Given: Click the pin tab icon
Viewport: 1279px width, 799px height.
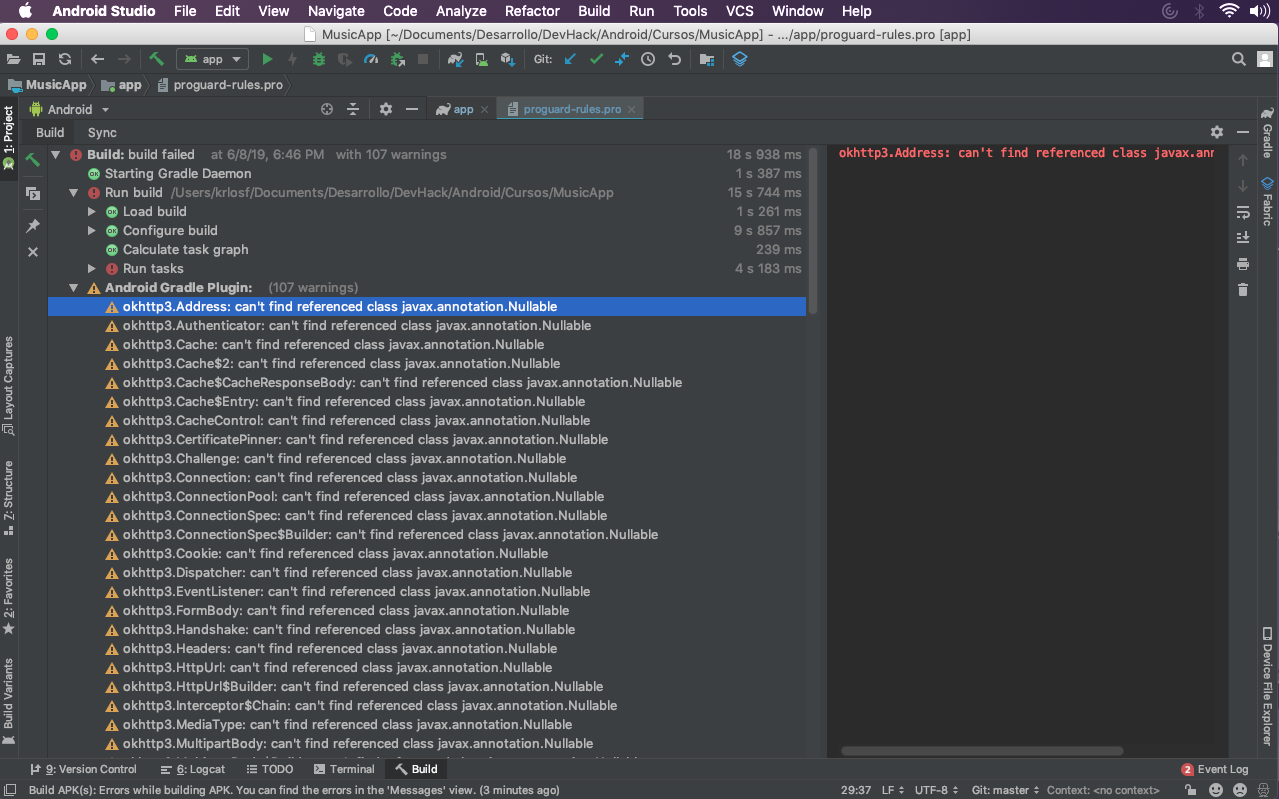Looking at the screenshot, I should 33,226.
